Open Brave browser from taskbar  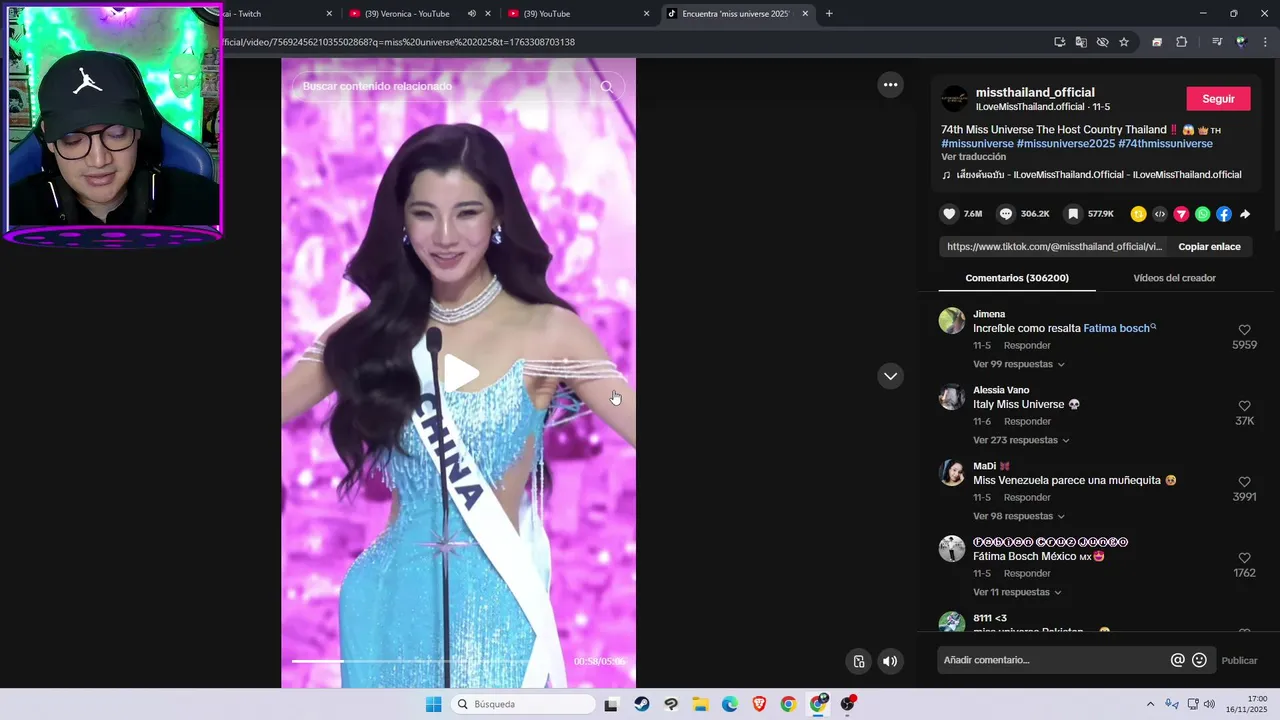pyautogui.click(x=759, y=705)
